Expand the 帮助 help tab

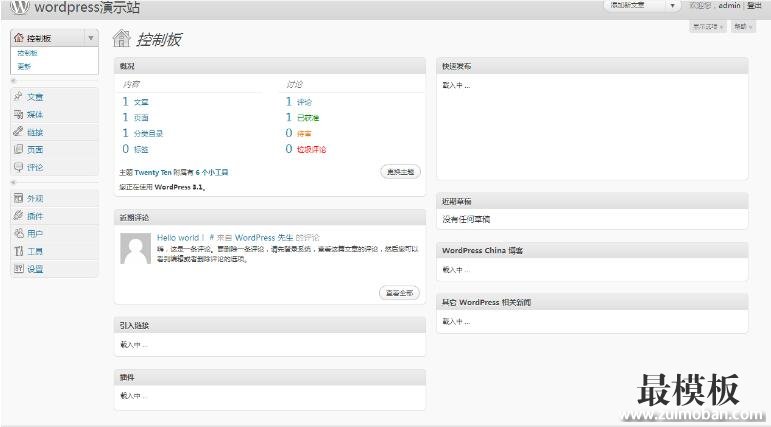point(742,27)
